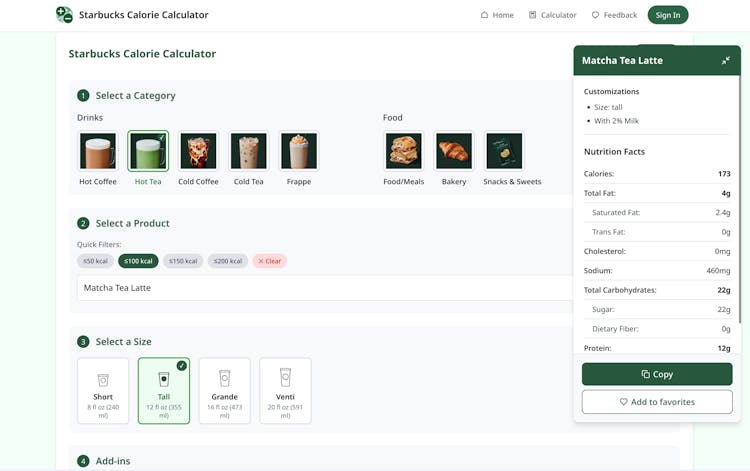Screen dimensions: 750x471
Task: Open the Matcha Tea Latte product dropdown
Action: coord(325,288)
